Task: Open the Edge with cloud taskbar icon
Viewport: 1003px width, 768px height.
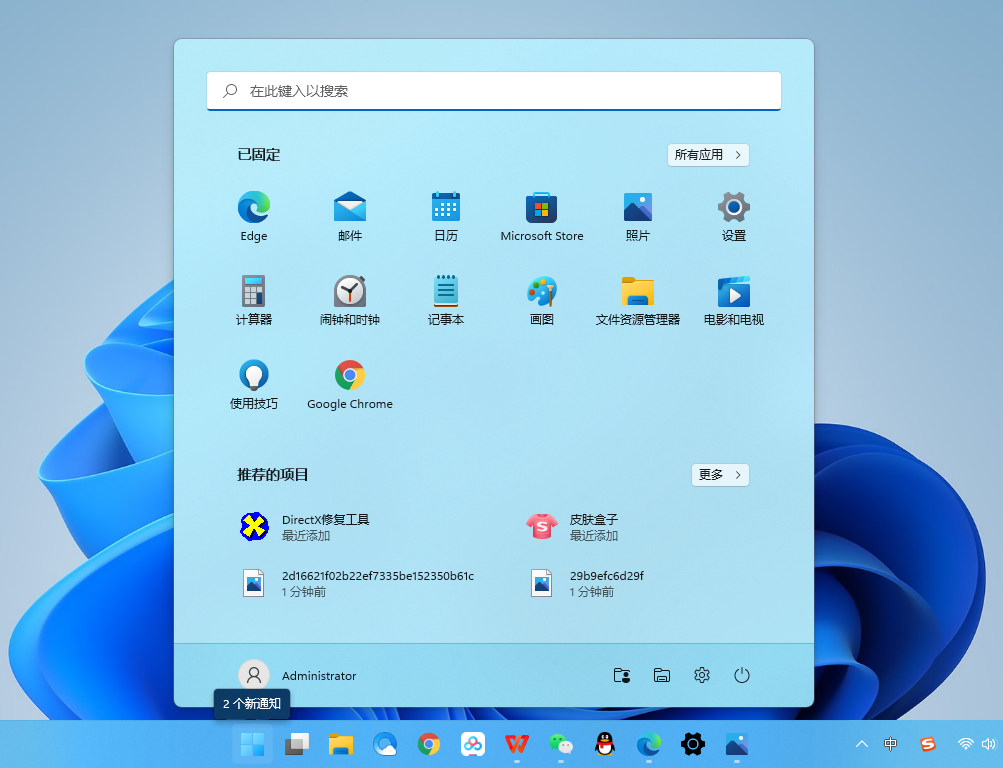Action: coord(385,744)
